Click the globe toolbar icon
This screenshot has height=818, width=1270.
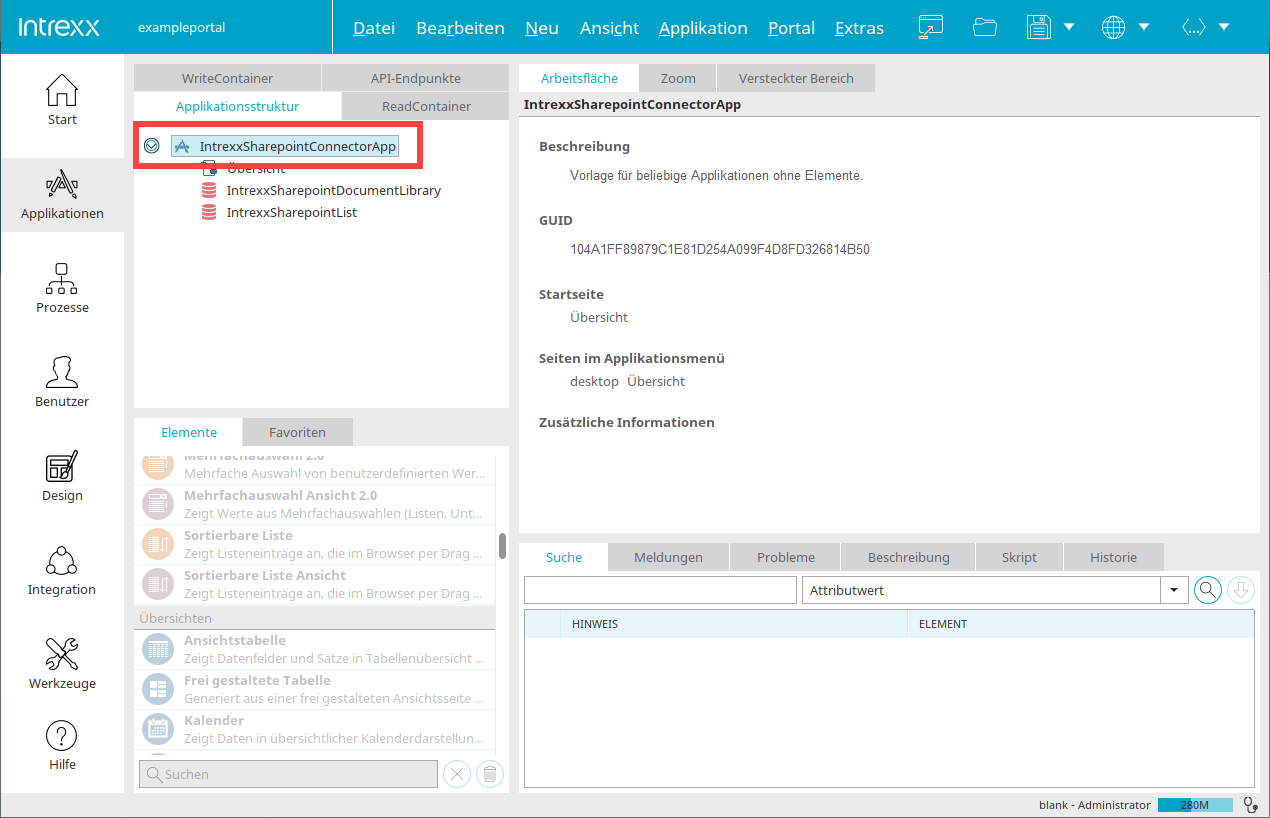tap(1113, 28)
